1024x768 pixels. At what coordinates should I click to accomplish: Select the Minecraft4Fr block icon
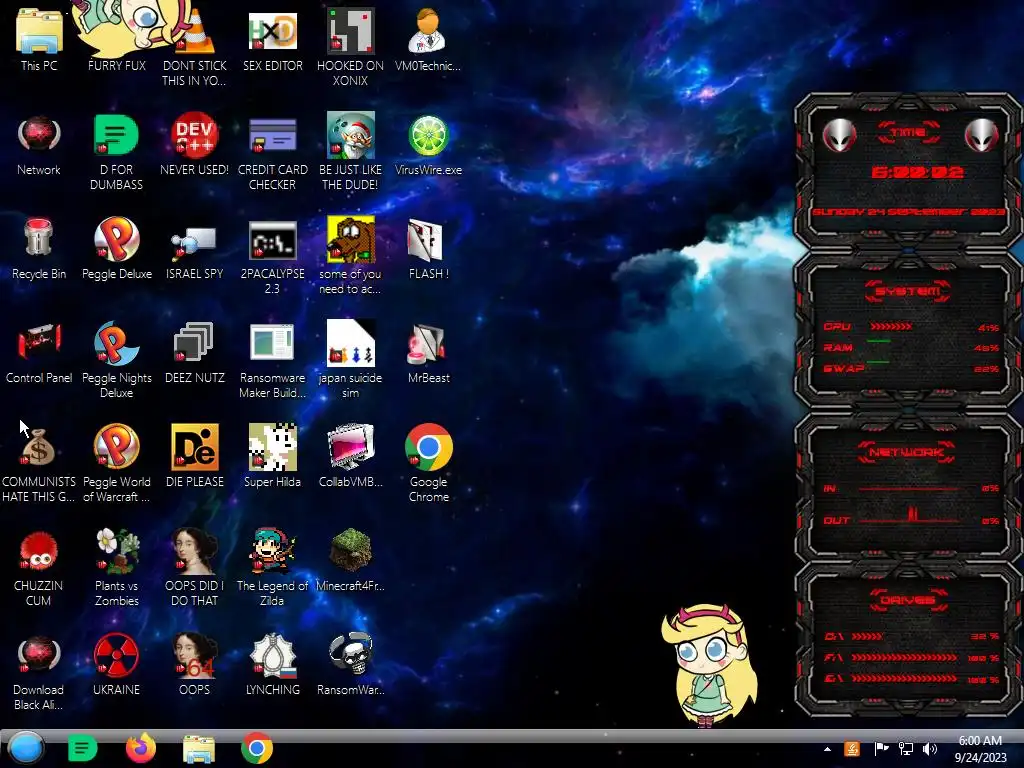350,560
